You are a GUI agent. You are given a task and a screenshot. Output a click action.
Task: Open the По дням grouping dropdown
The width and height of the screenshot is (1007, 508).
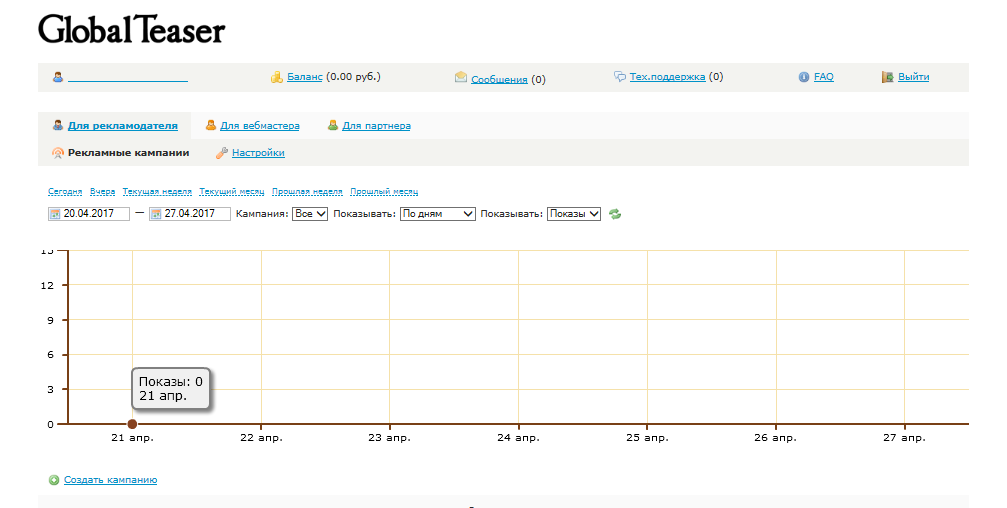coord(437,214)
